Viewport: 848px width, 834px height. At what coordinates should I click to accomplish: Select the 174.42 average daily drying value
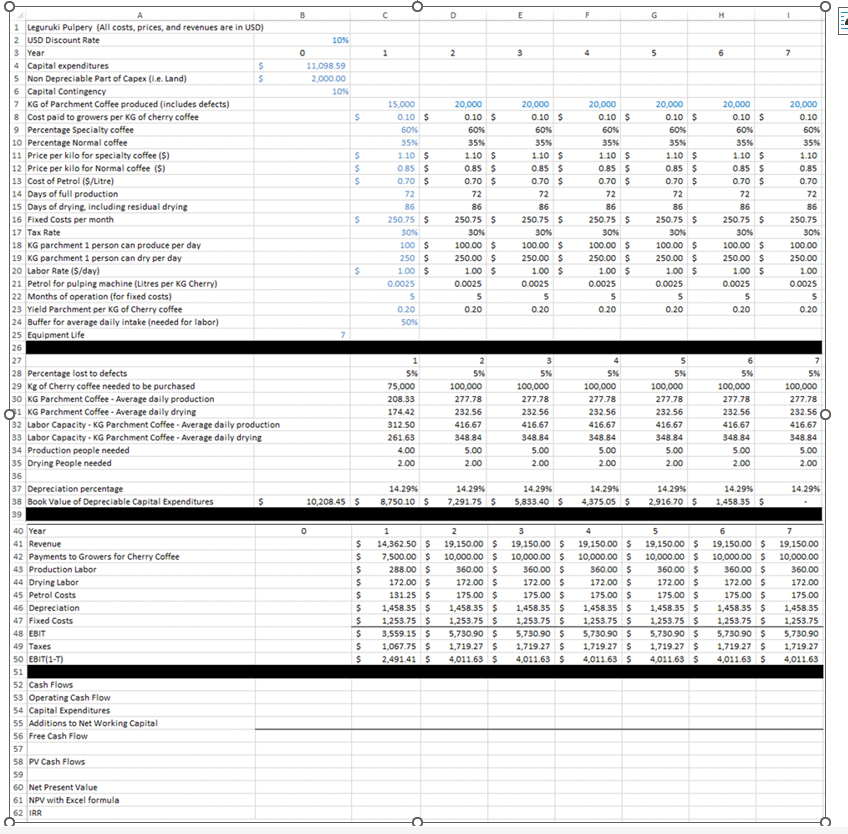pos(401,412)
